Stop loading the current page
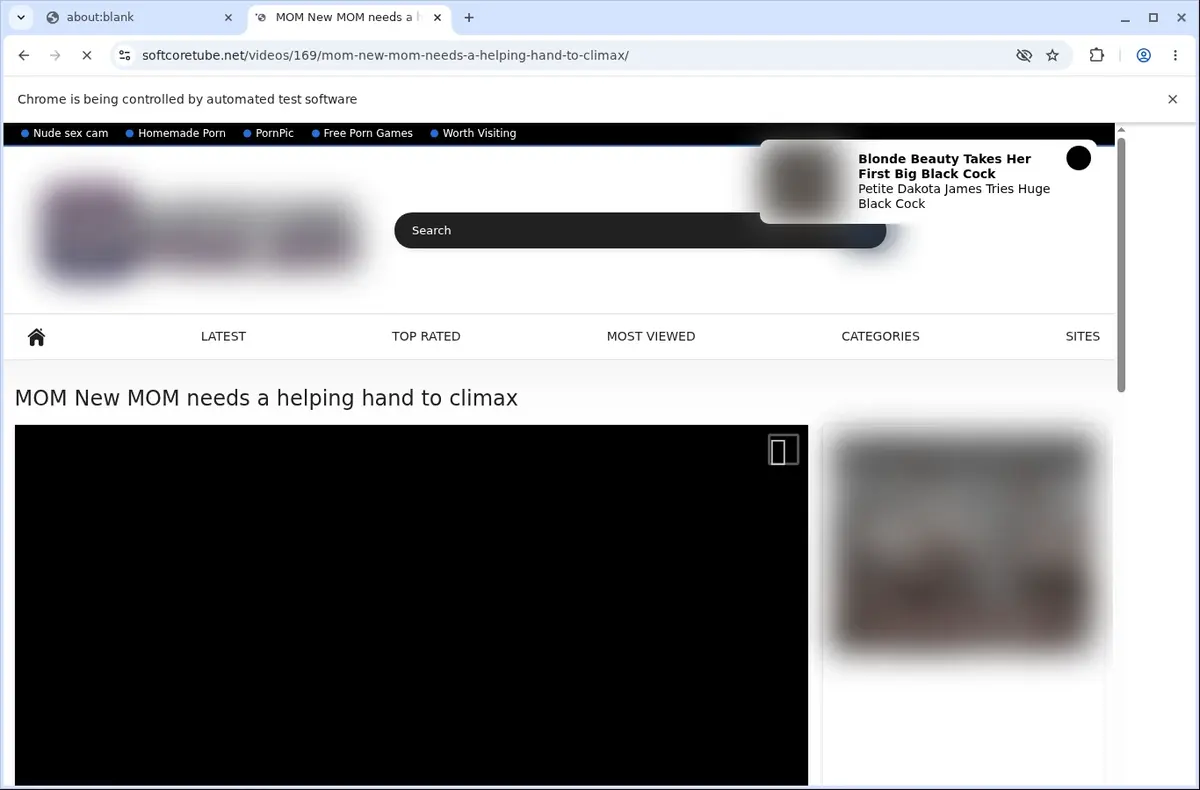This screenshot has height=790, width=1200. click(x=87, y=55)
